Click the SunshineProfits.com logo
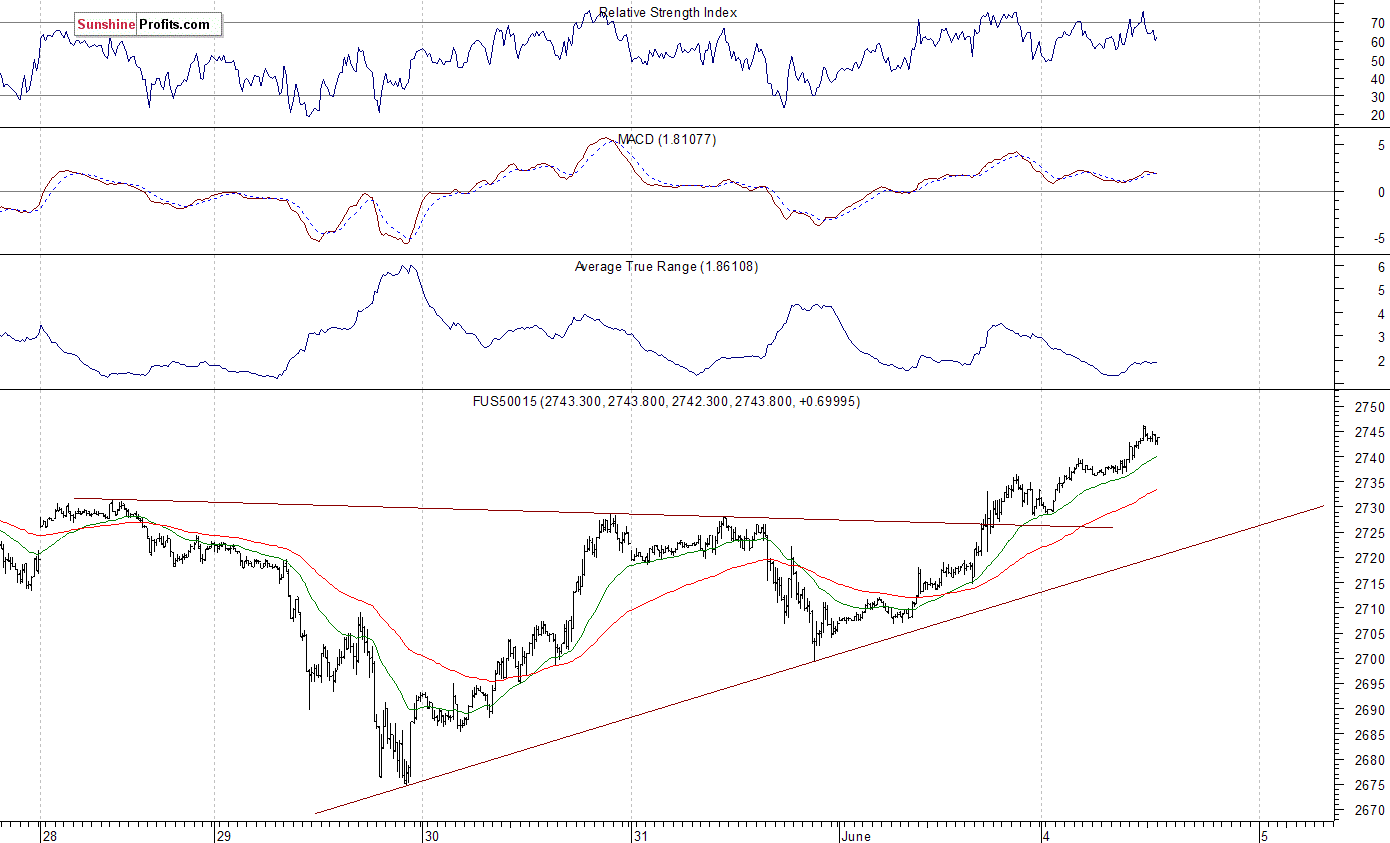Image resolution: width=1390 pixels, height=843 pixels. click(148, 24)
